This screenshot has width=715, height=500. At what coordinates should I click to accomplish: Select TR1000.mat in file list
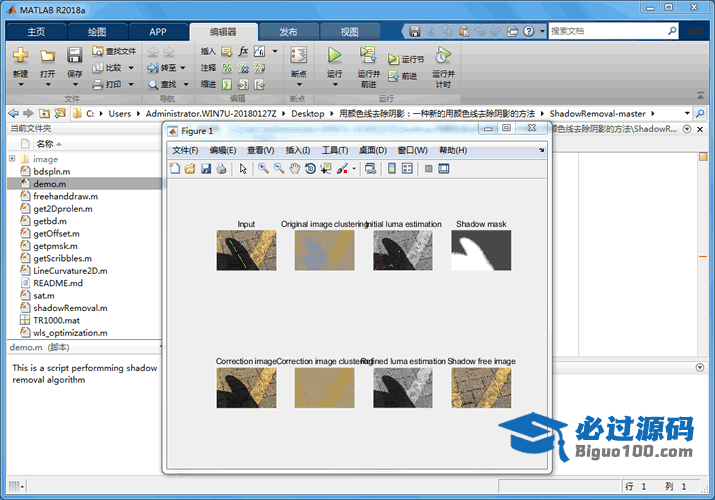pyautogui.click(x=57, y=320)
